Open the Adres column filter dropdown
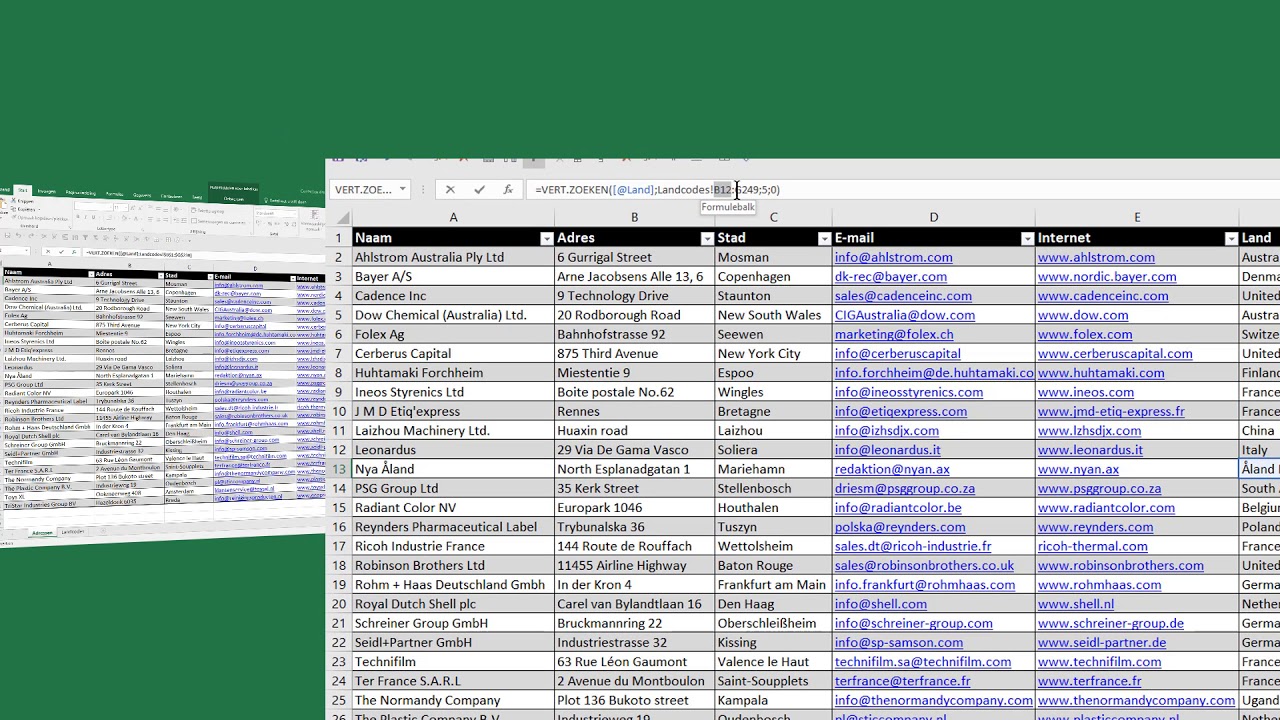This screenshot has height=720, width=1280. pyautogui.click(x=707, y=238)
